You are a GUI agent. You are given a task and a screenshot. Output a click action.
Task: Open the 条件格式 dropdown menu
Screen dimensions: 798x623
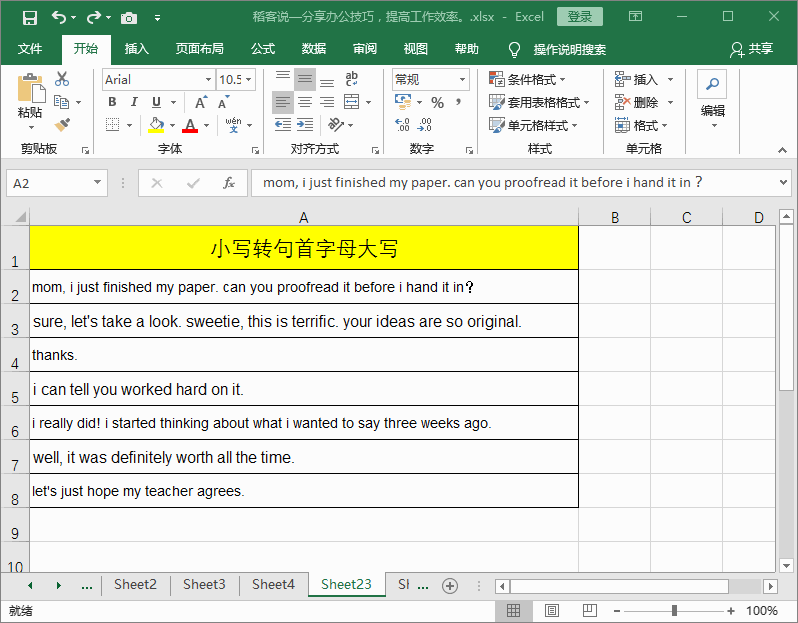tap(527, 79)
